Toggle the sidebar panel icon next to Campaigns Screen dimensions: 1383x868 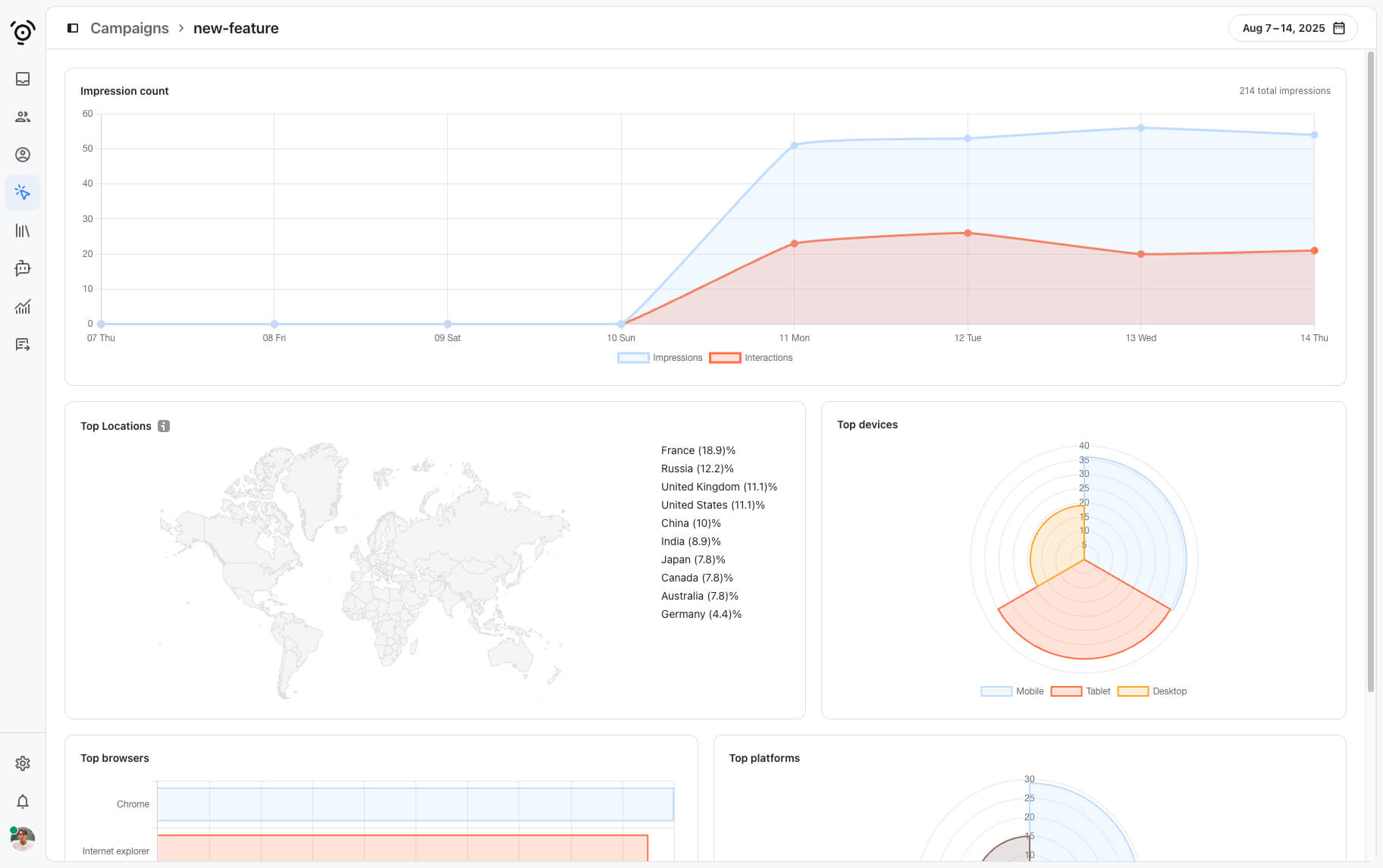(73, 28)
